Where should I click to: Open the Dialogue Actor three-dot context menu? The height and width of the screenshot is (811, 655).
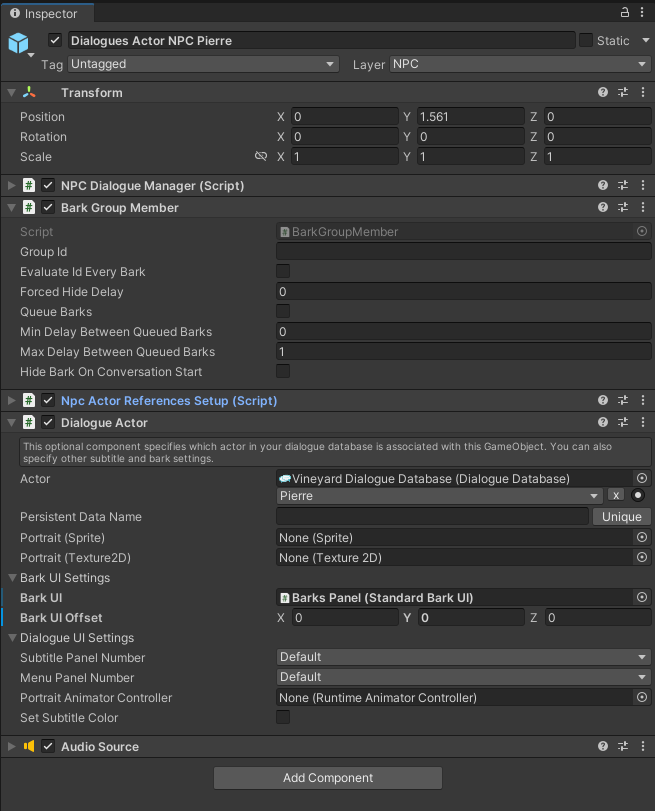(643, 422)
